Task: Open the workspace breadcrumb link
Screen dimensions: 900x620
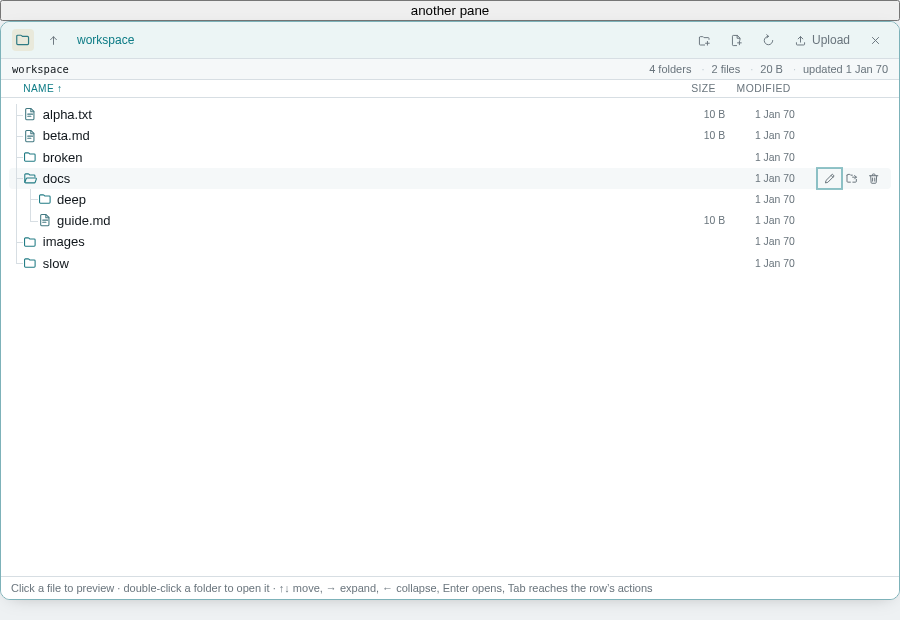Action: coord(106,40)
